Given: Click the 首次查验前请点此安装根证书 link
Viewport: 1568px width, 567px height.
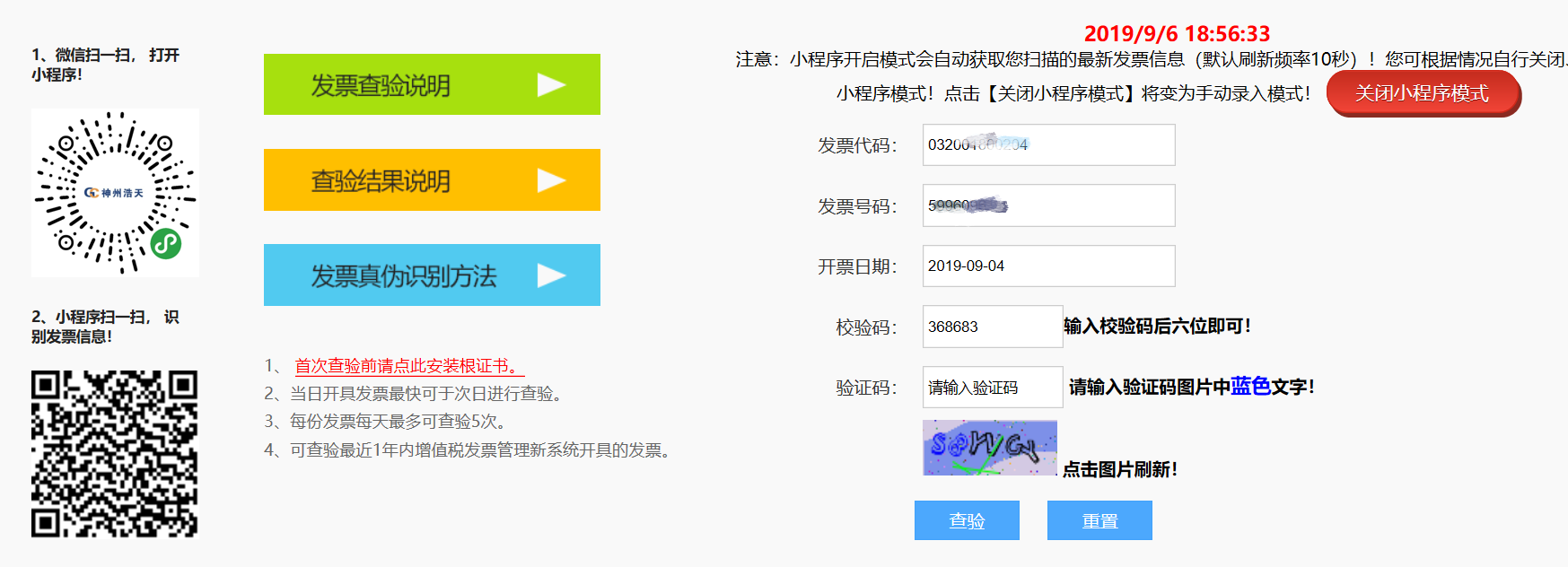Looking at the screenshot, I should click(x=408, y=366).
